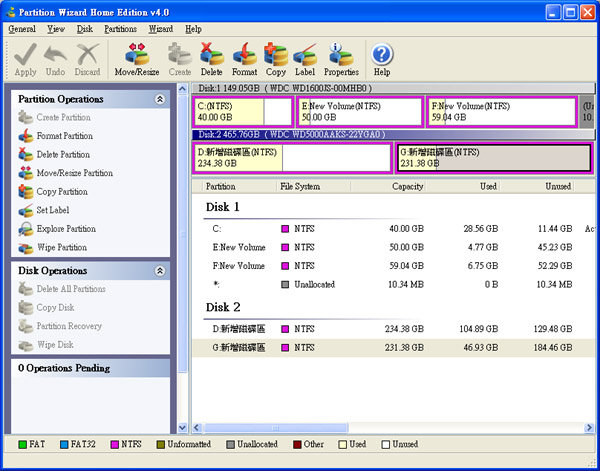
Task: Select the D: row with 234.38 GB capacity
Action: pos(393,329)
